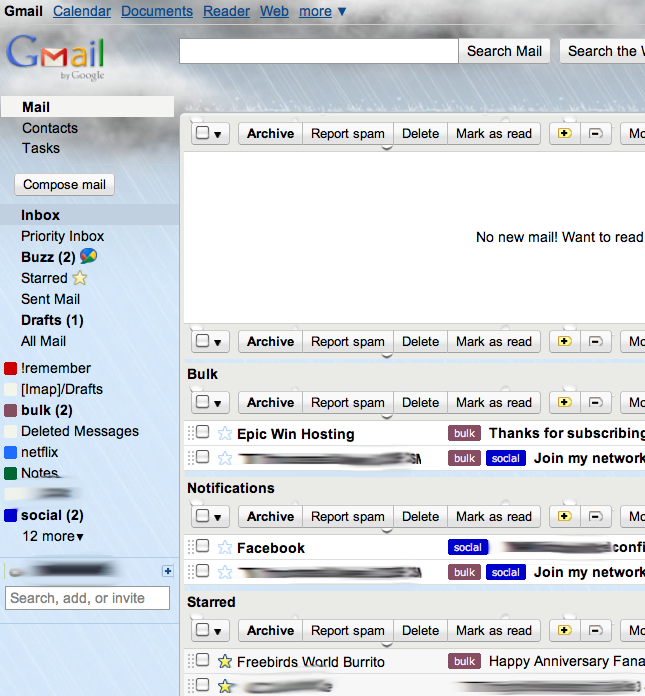Open the Web link in top bar
This screenshot has height=696, width=645.
tap(274, 11)
